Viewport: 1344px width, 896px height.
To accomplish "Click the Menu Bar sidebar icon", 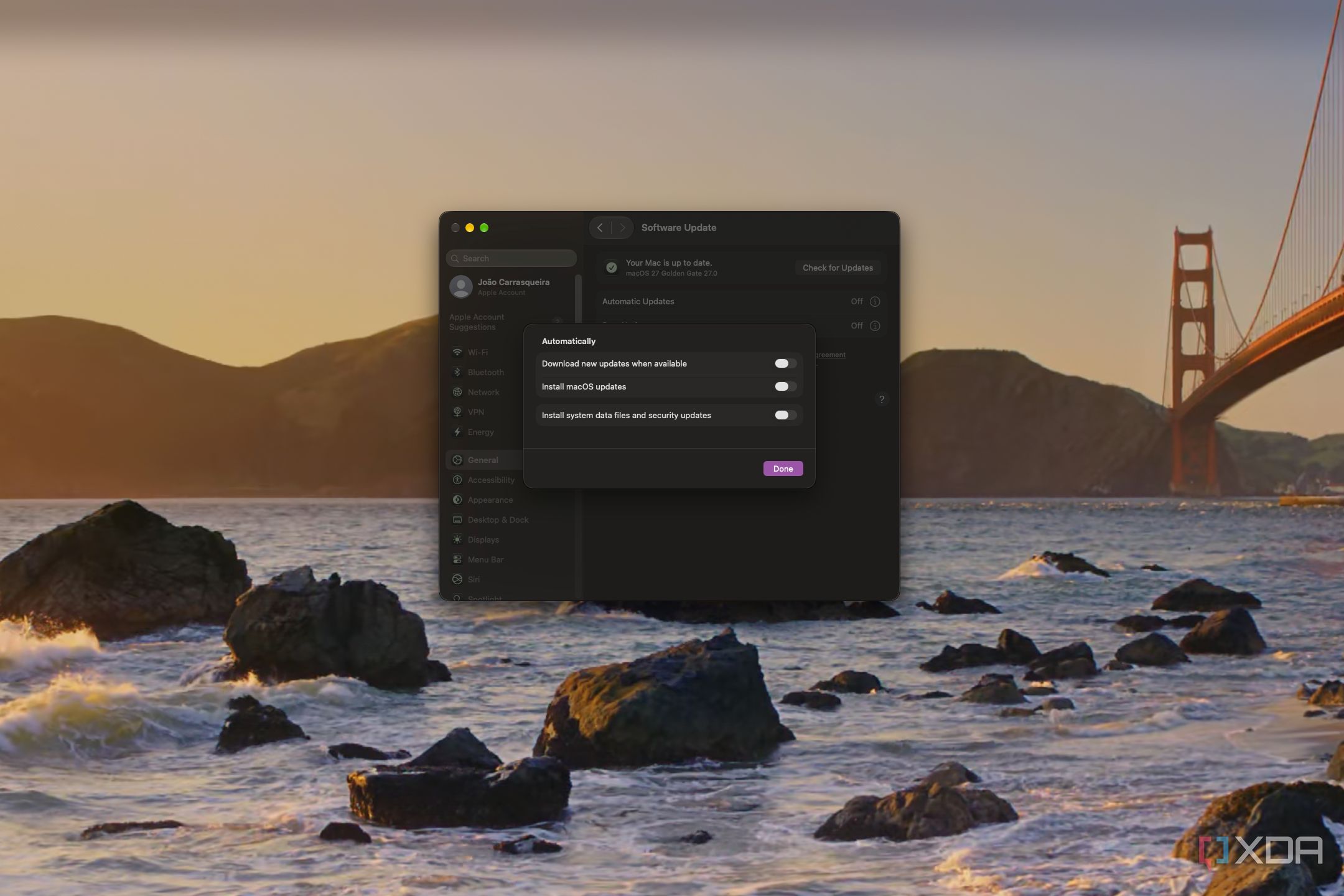I will tap(457, 559).
